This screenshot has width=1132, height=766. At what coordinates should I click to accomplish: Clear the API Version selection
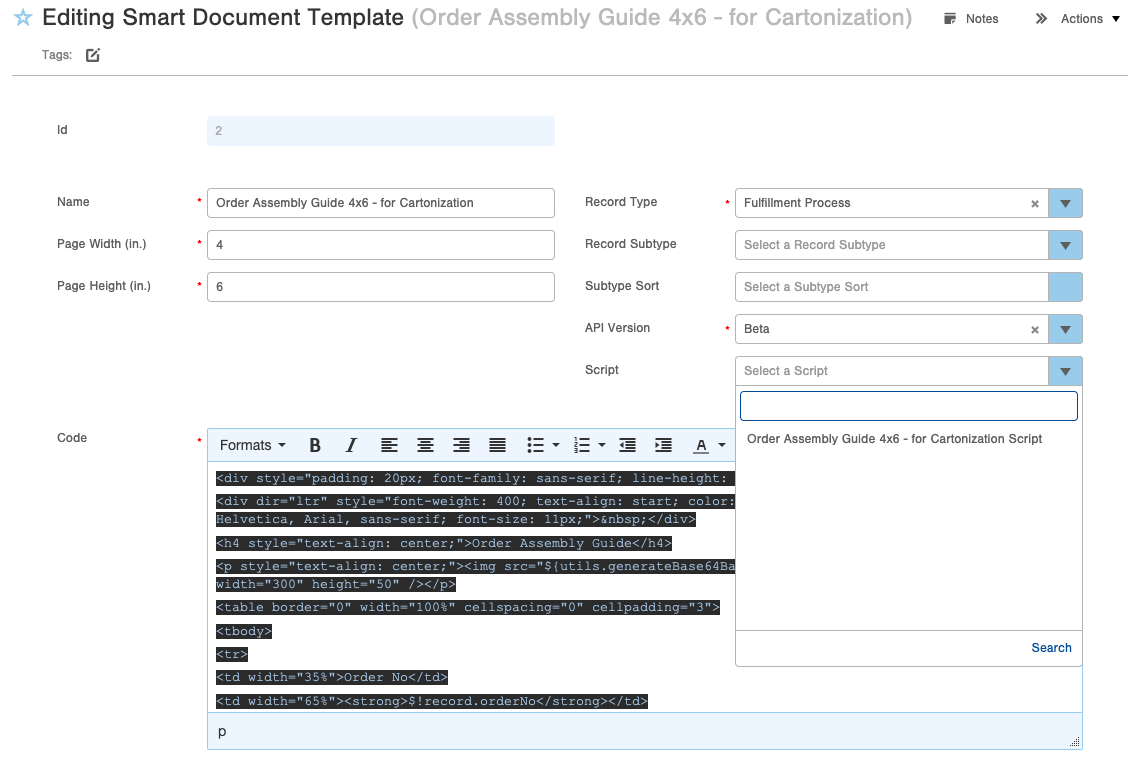(1034, 329)
